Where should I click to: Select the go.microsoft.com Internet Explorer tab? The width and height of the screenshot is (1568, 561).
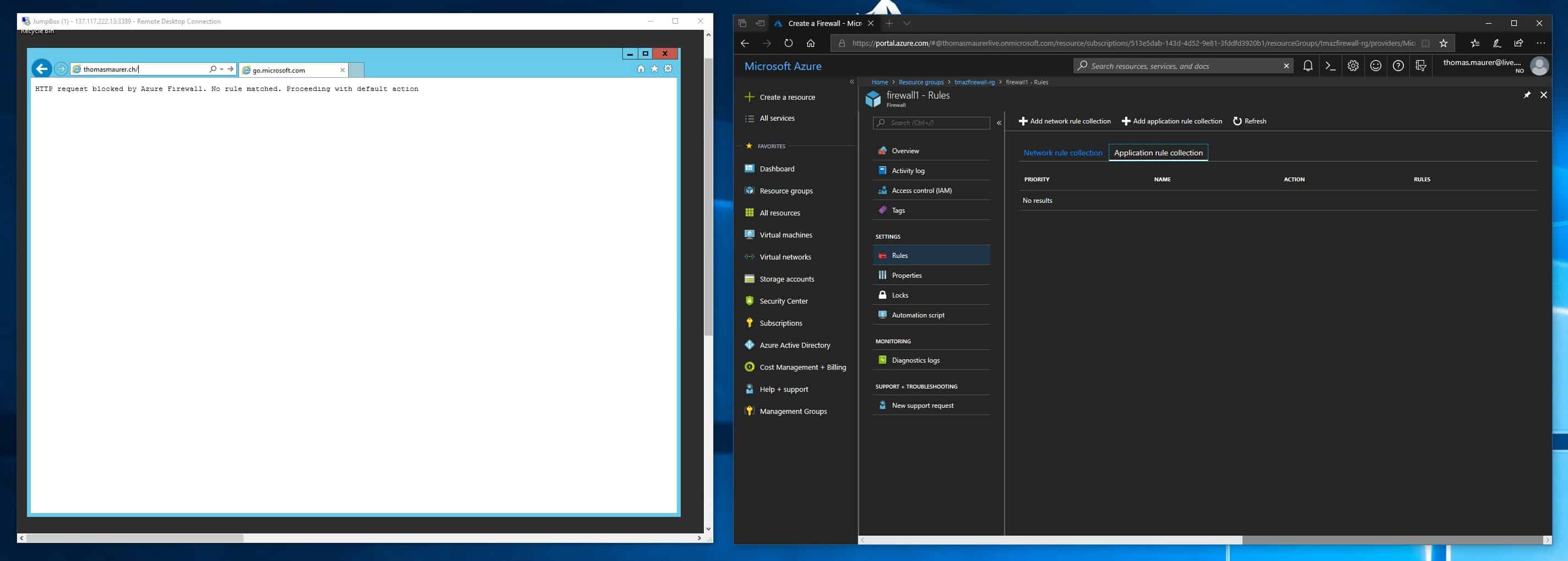point(294,70)
